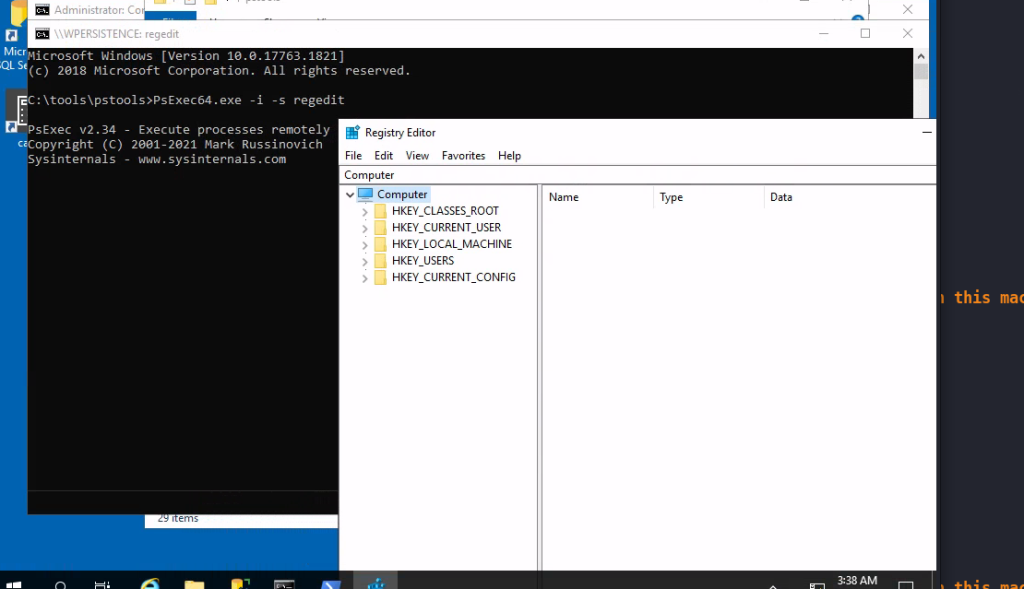Maximize the WPERSISTENCE regedit console window
The height and width of the screenshot is (589, 1024).
(x=865, y=33)
